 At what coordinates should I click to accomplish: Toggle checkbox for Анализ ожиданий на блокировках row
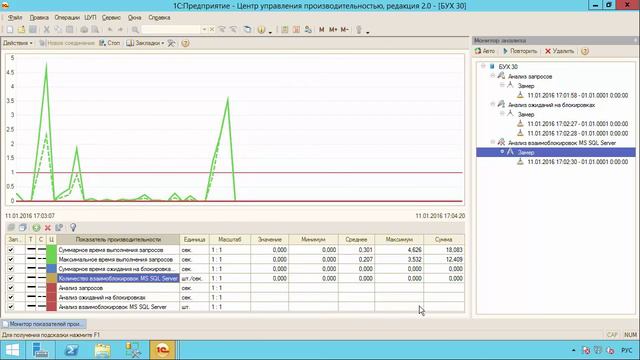tap(11, 297)
